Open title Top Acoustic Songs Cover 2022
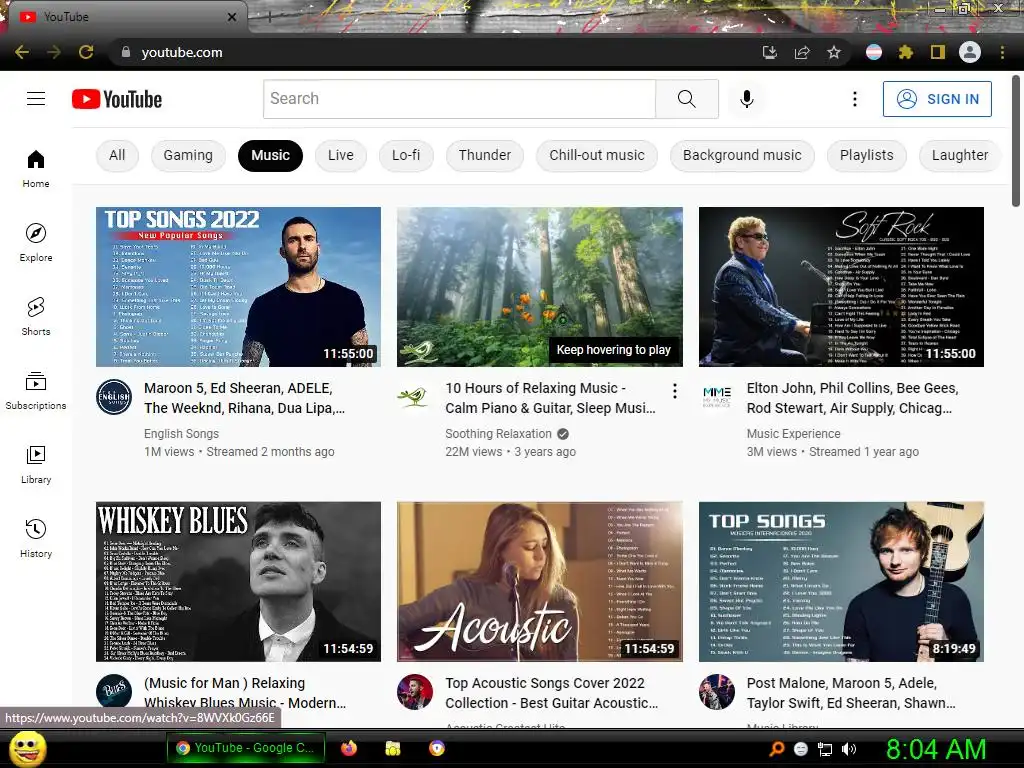Viewport: 1024px width, 768px height. [552, 693]
